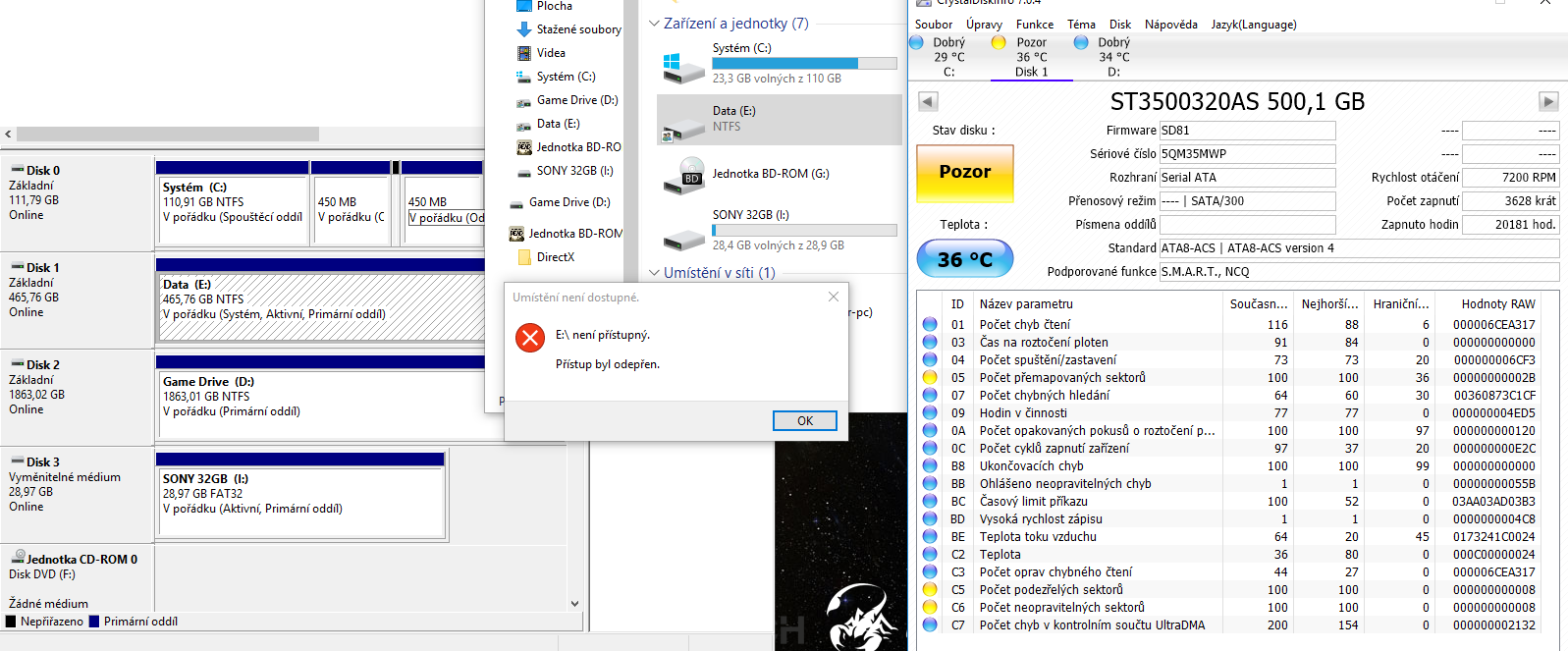Collapse the 'Zařízení a jednotky' group
1568x651 pixels.
pos(655,24)
